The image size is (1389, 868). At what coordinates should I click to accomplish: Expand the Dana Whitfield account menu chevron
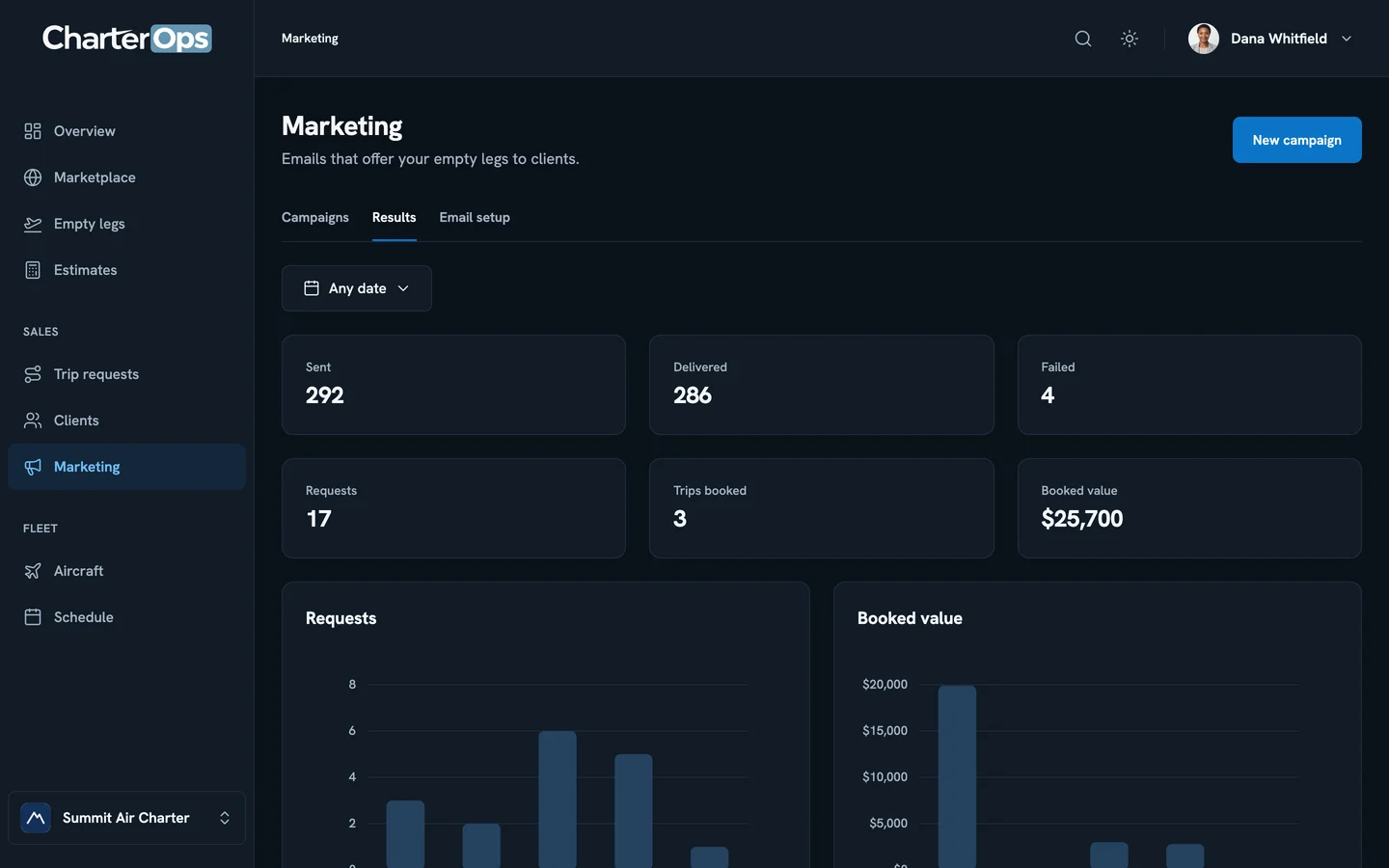click(x=1347, y=39)
